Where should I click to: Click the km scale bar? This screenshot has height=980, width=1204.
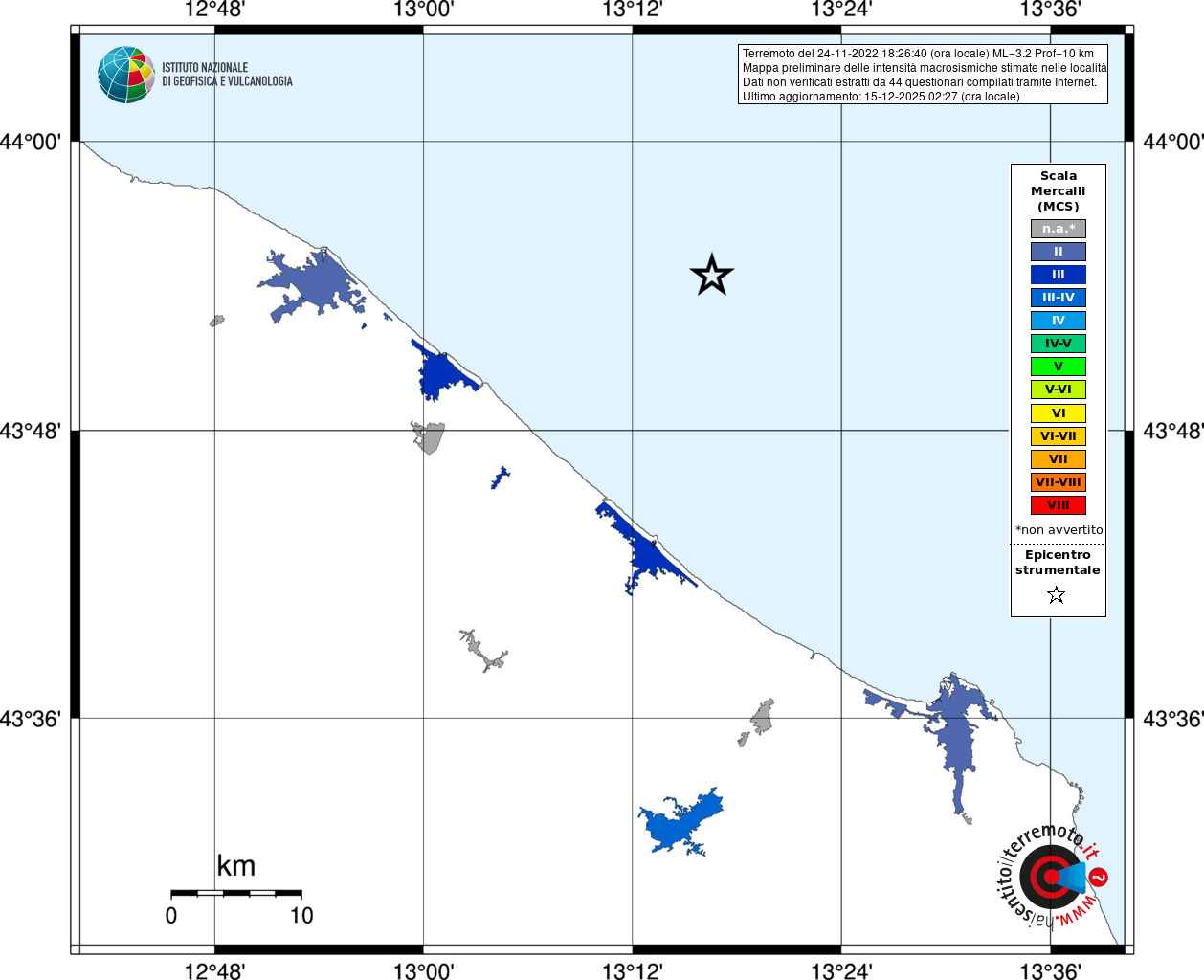tap(235, 893)
